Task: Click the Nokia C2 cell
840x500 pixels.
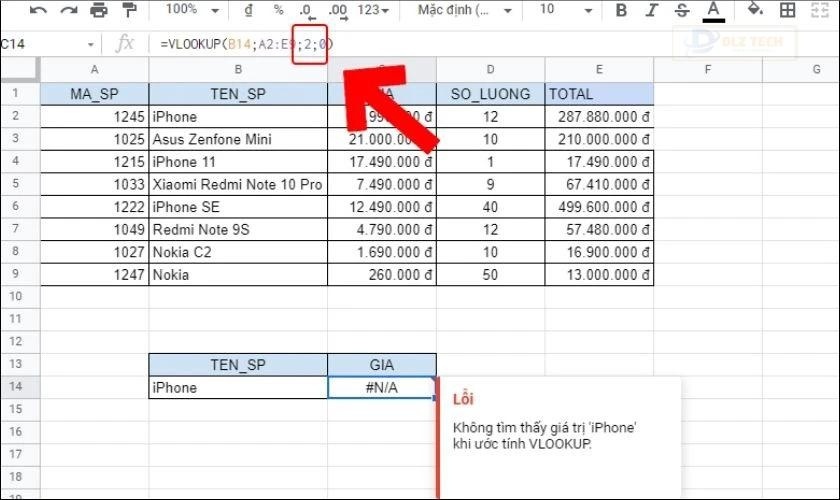Action: (x=238, y=251)
